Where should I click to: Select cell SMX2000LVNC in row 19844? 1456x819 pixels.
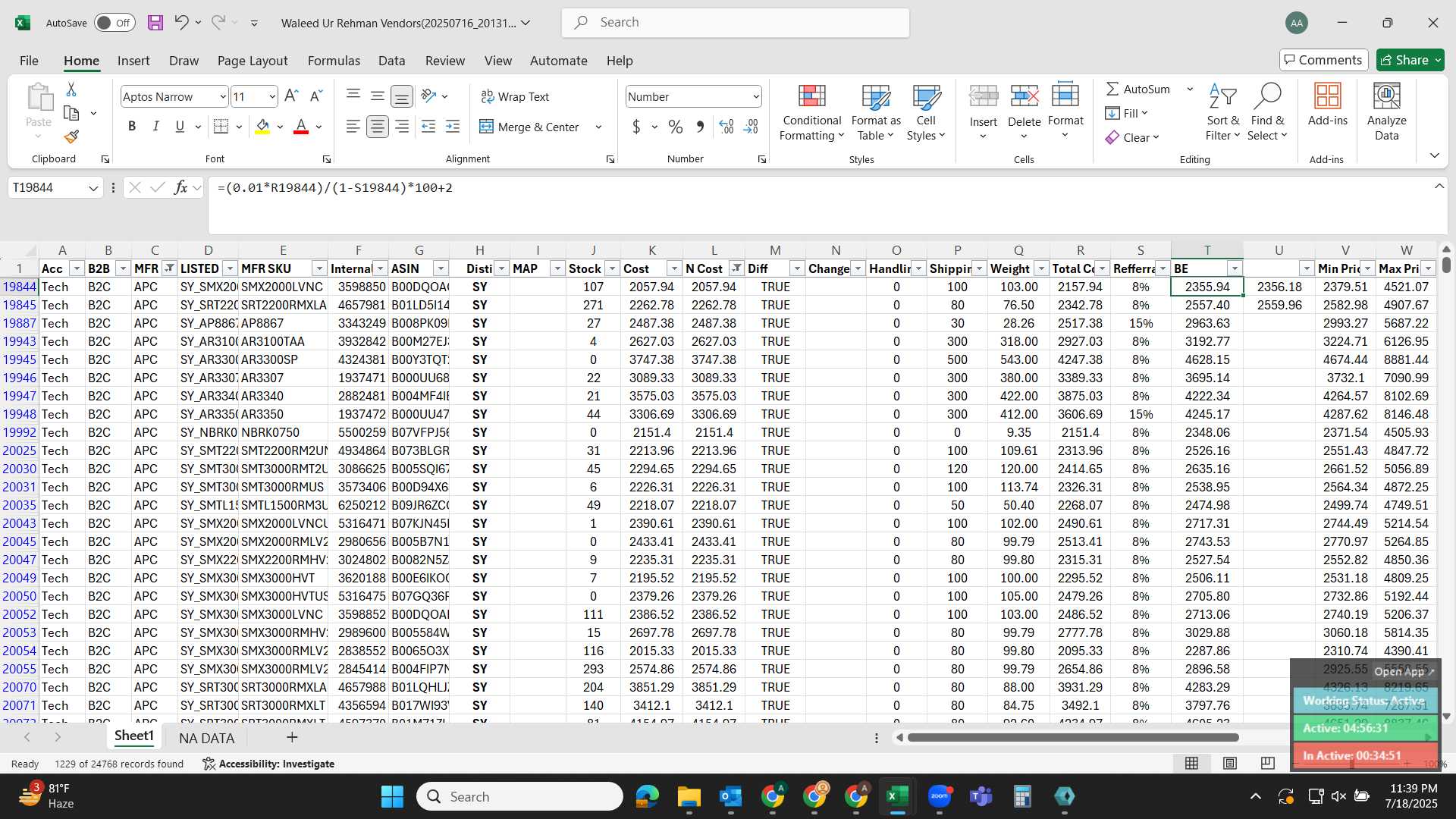tap(283, 287)
